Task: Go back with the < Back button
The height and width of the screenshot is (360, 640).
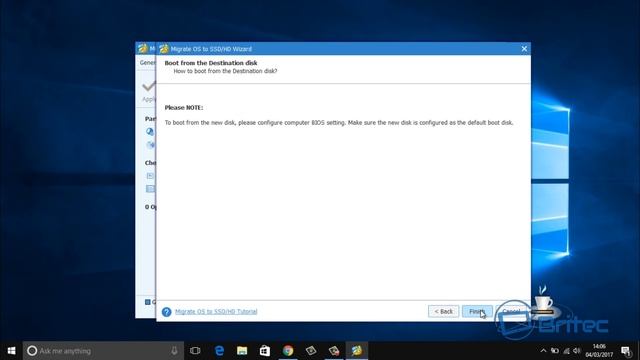Action: (x=443, y=311)
